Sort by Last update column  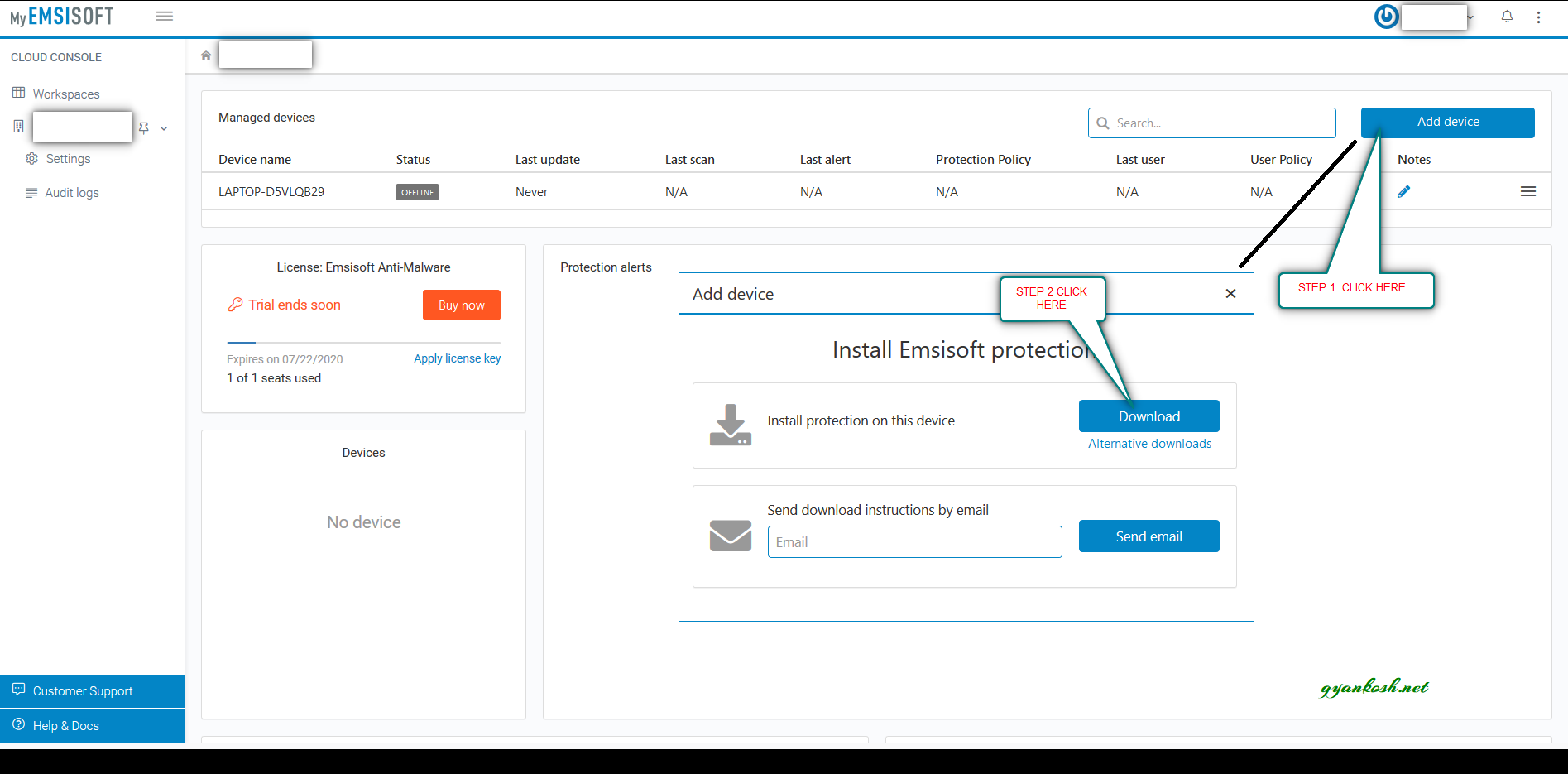coord(548,160)
